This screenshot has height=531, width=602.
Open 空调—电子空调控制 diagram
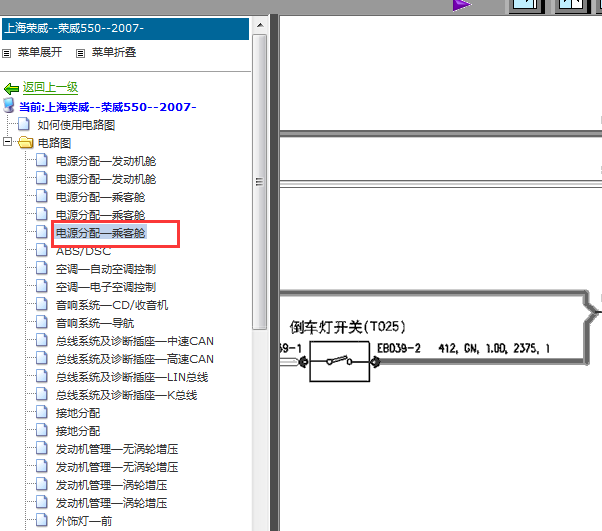106,287
